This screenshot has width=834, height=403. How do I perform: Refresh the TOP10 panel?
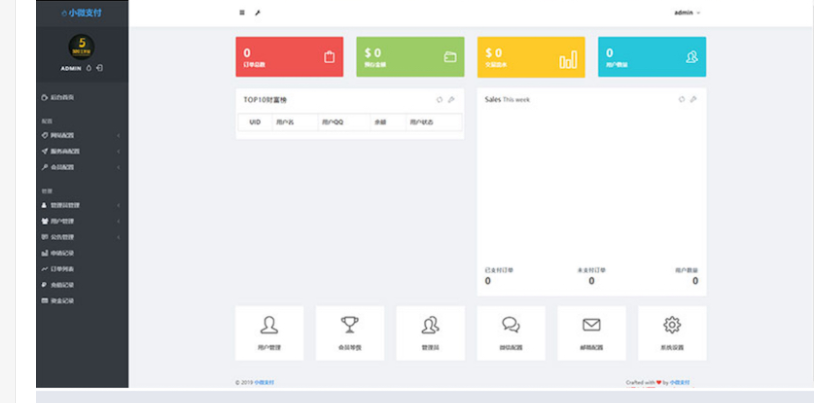pos(440,100)
